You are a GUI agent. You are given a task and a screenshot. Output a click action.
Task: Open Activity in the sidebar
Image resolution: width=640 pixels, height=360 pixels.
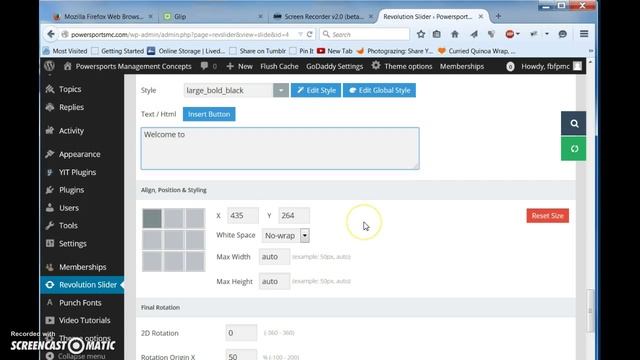(71, 131)
